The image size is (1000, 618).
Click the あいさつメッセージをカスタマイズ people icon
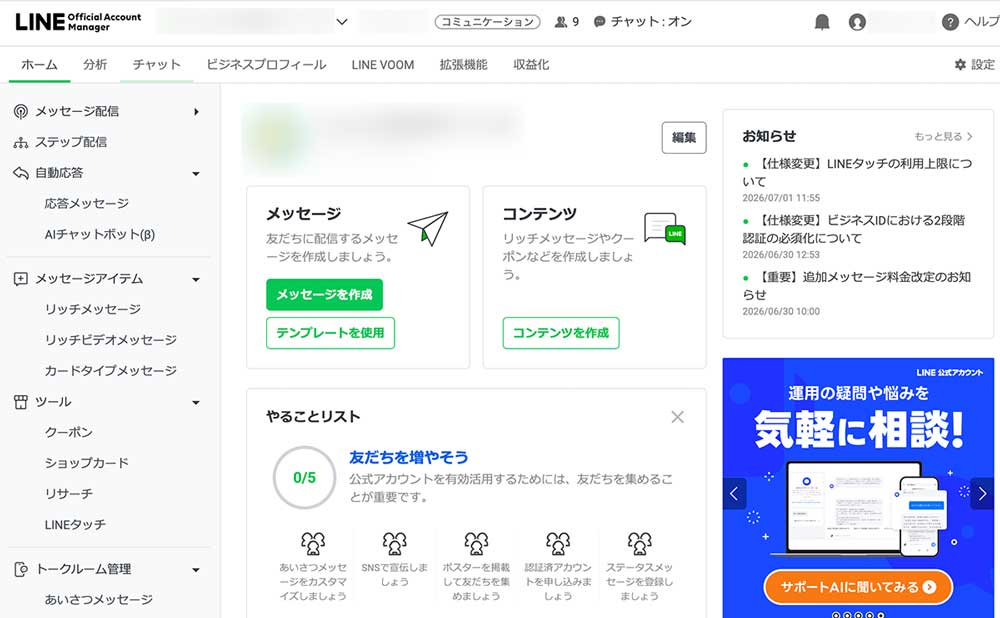pos(312,544)
